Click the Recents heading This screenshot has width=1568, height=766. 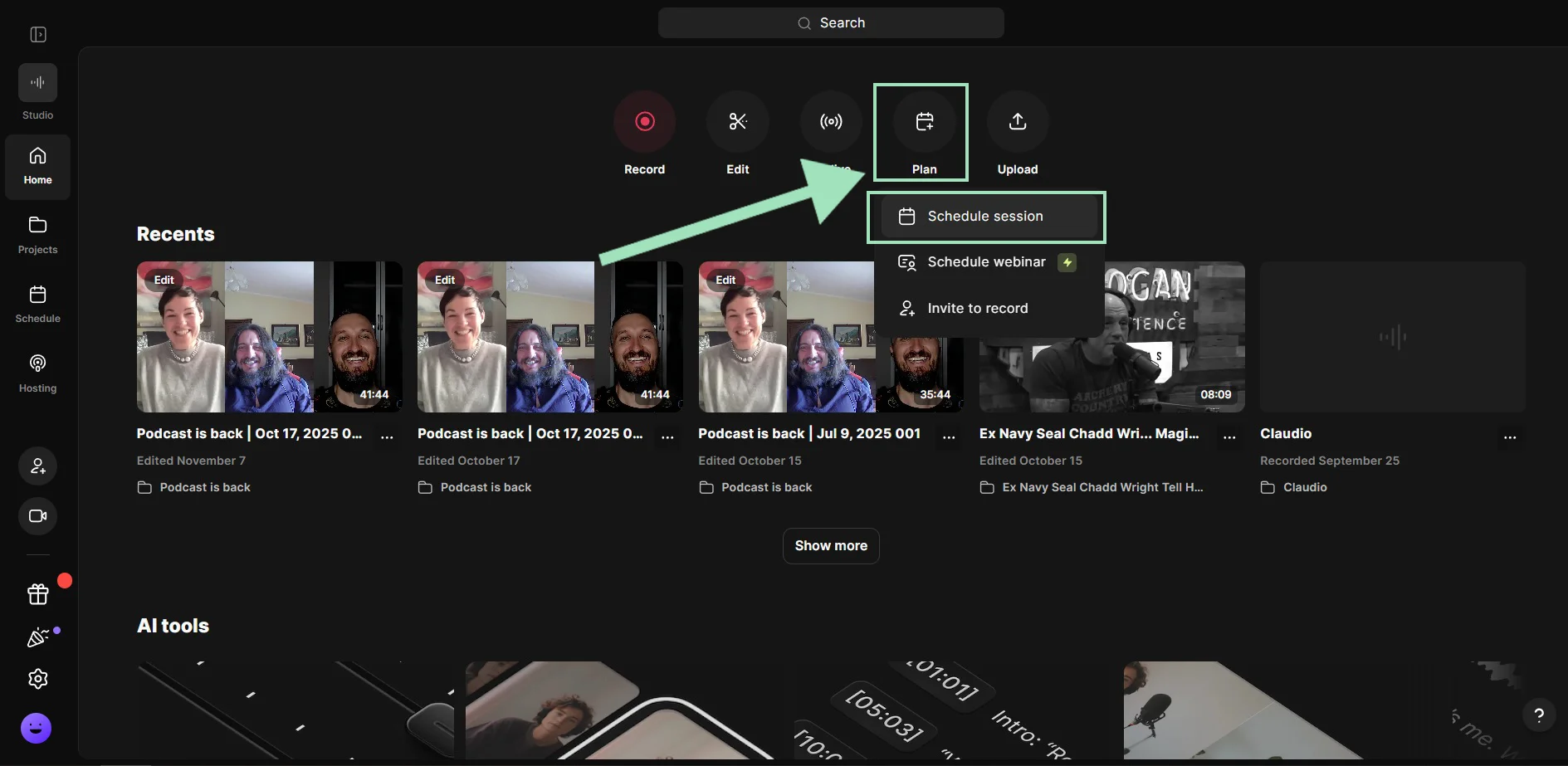pyautogui.click(x=175, y=234)
